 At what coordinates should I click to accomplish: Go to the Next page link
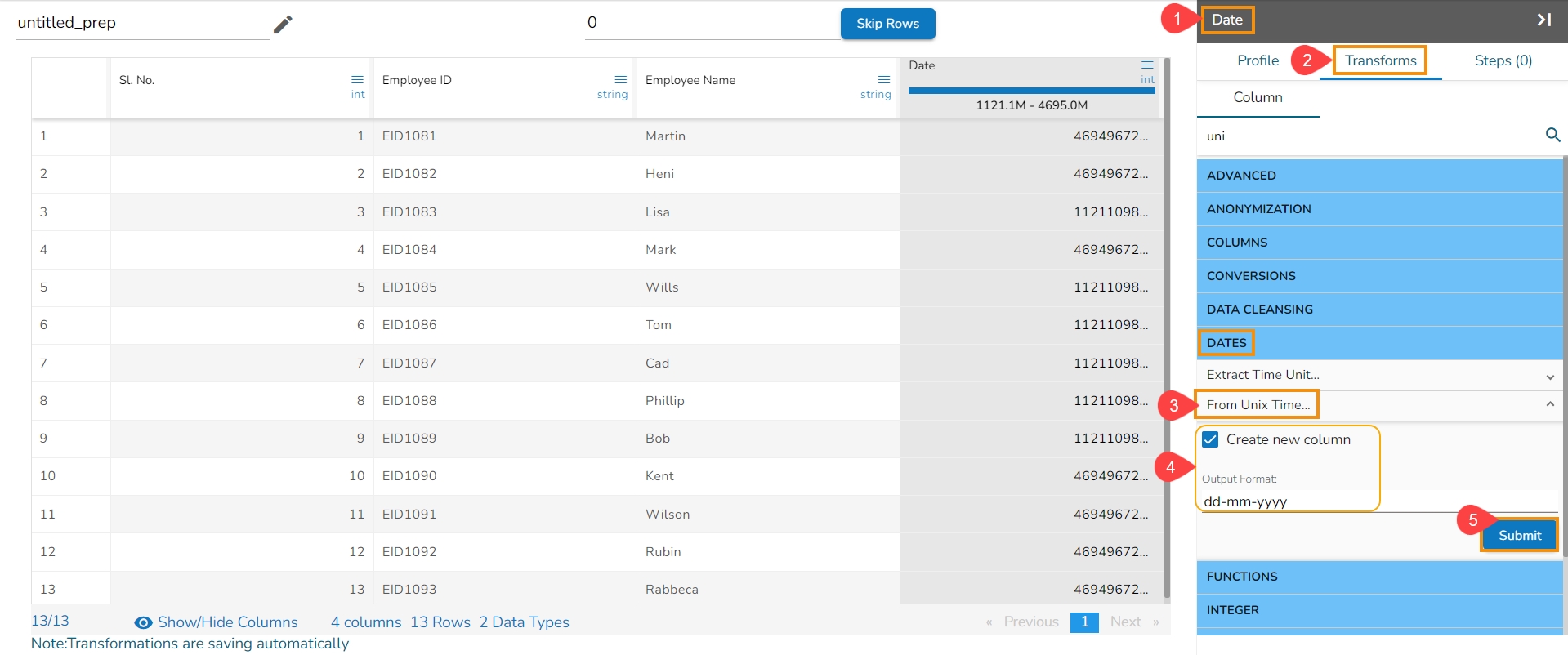(1125, 622)
